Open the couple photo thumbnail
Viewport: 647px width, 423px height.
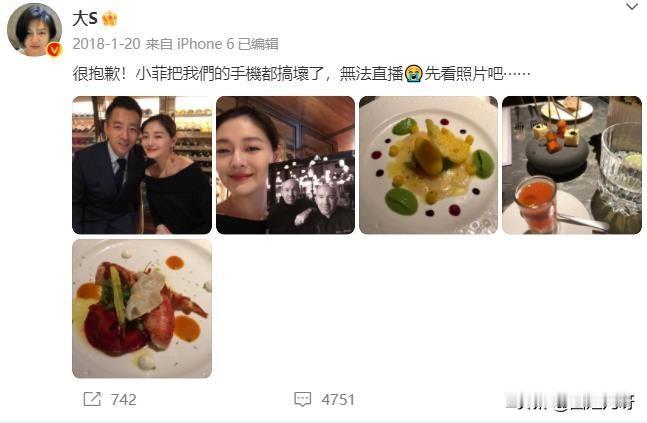click(142, 165)
